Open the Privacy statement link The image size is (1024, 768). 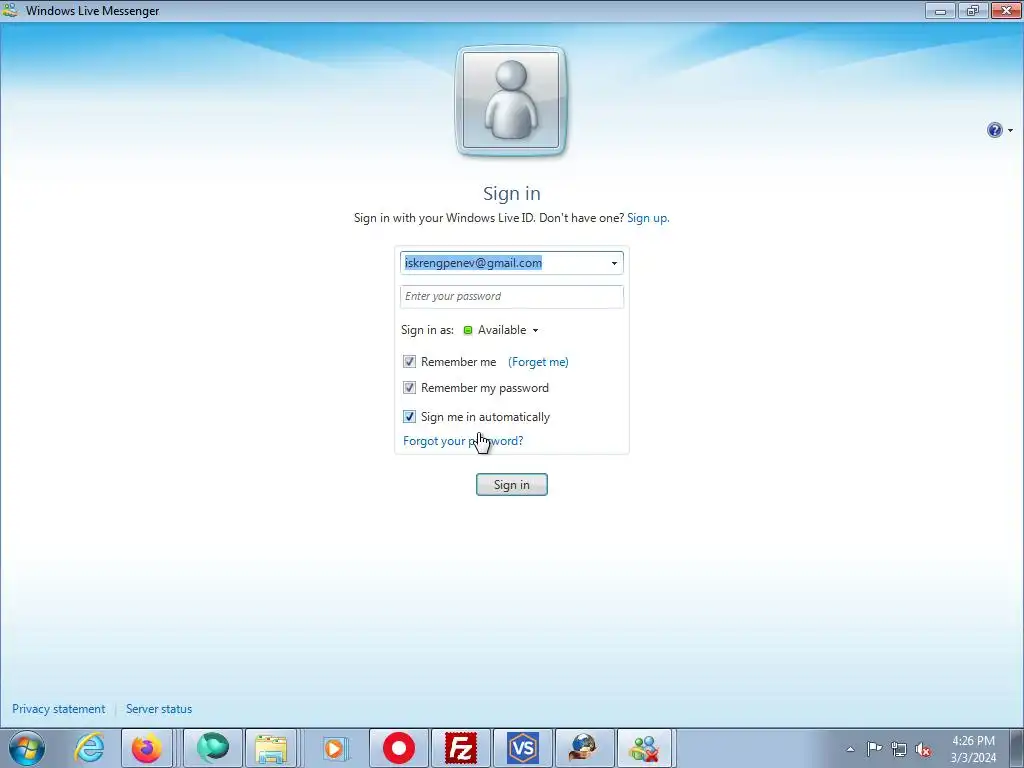point(59,709)
